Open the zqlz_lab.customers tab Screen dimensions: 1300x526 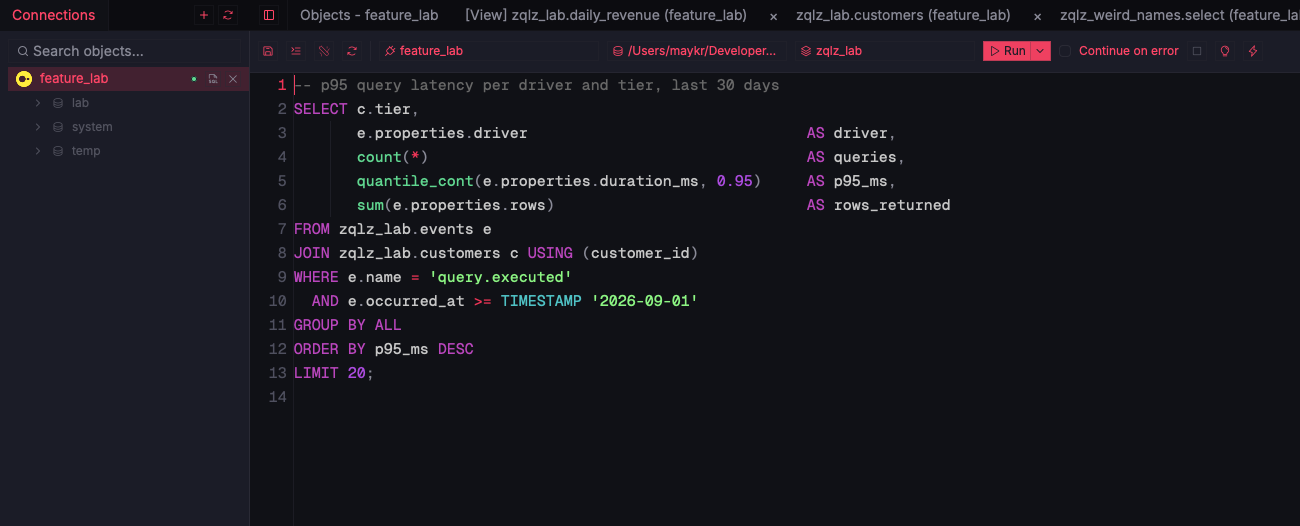tap(903, 15)
